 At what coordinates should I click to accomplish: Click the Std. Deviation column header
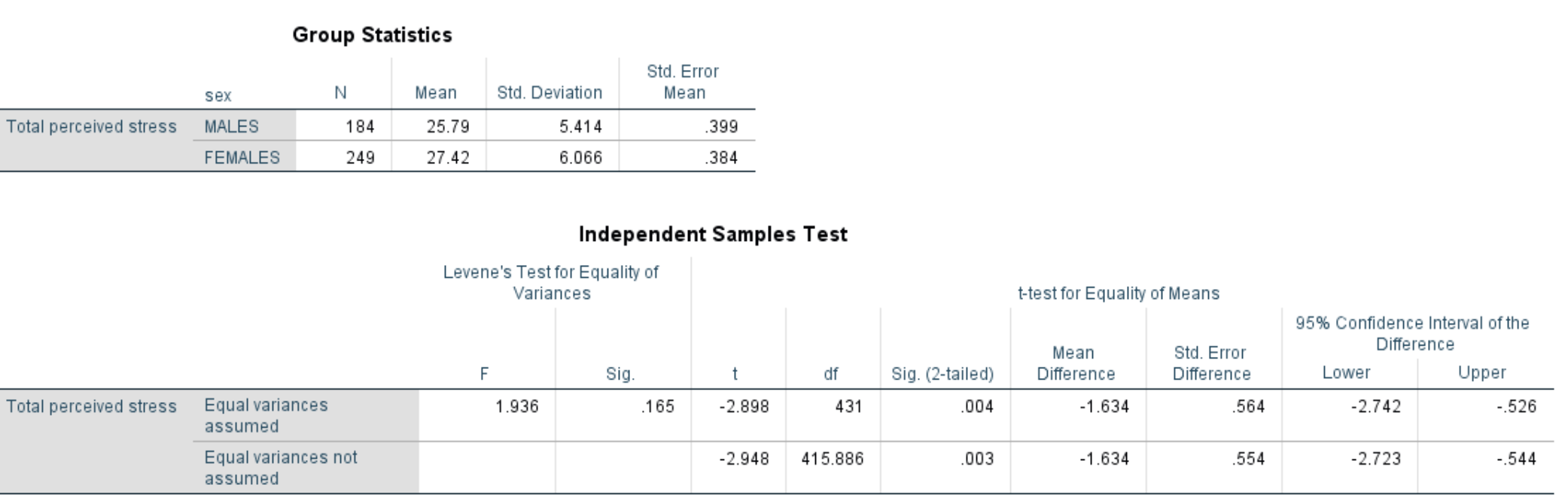coord(550,93)
